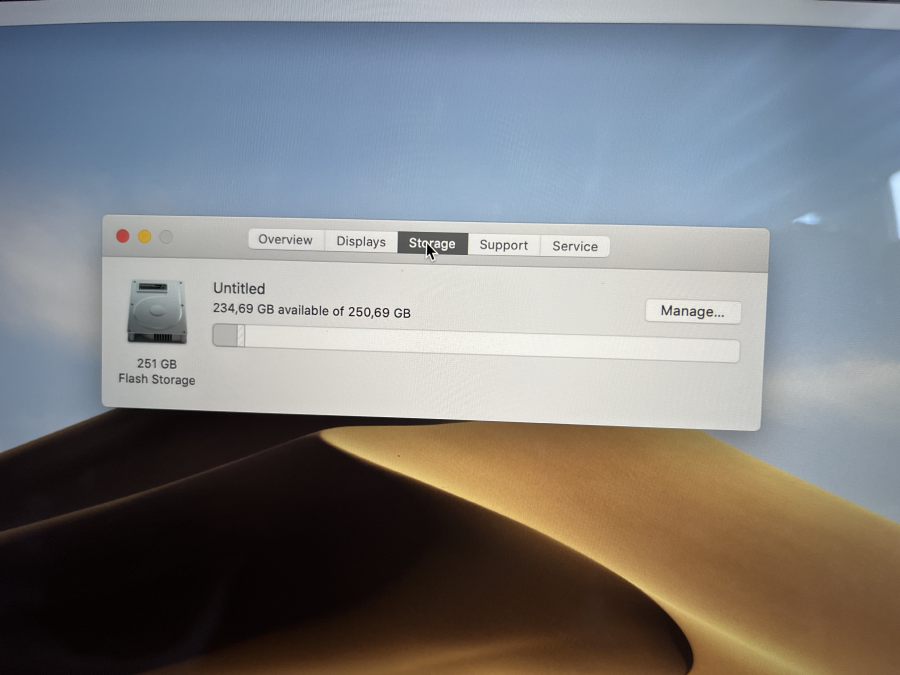
Task: Select the Storage tab
Action: (432, 244)
